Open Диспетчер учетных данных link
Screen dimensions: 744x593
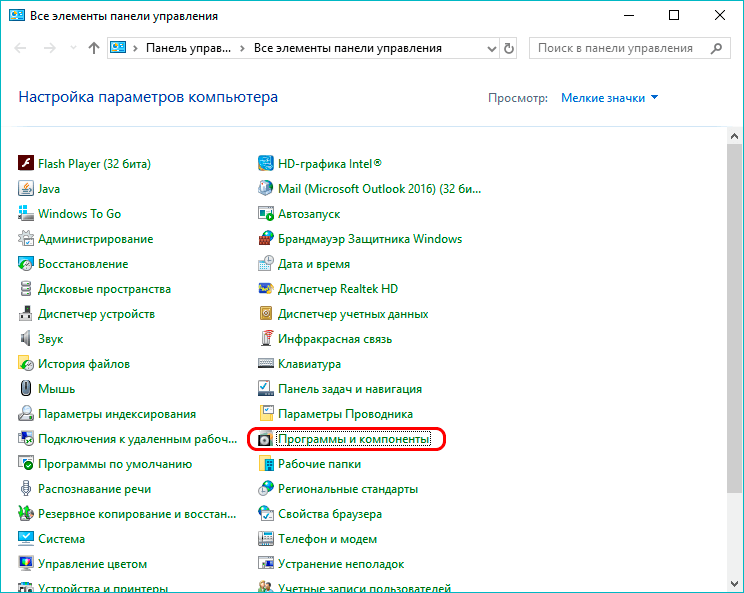click(353, 314)
